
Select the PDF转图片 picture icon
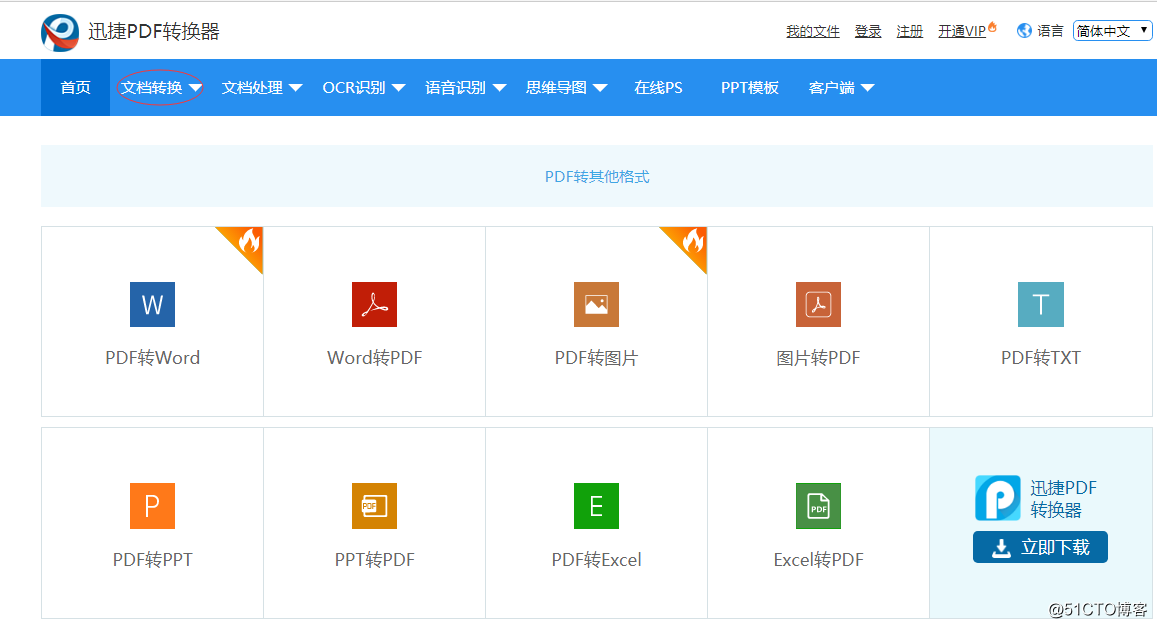tap(596, 304)
